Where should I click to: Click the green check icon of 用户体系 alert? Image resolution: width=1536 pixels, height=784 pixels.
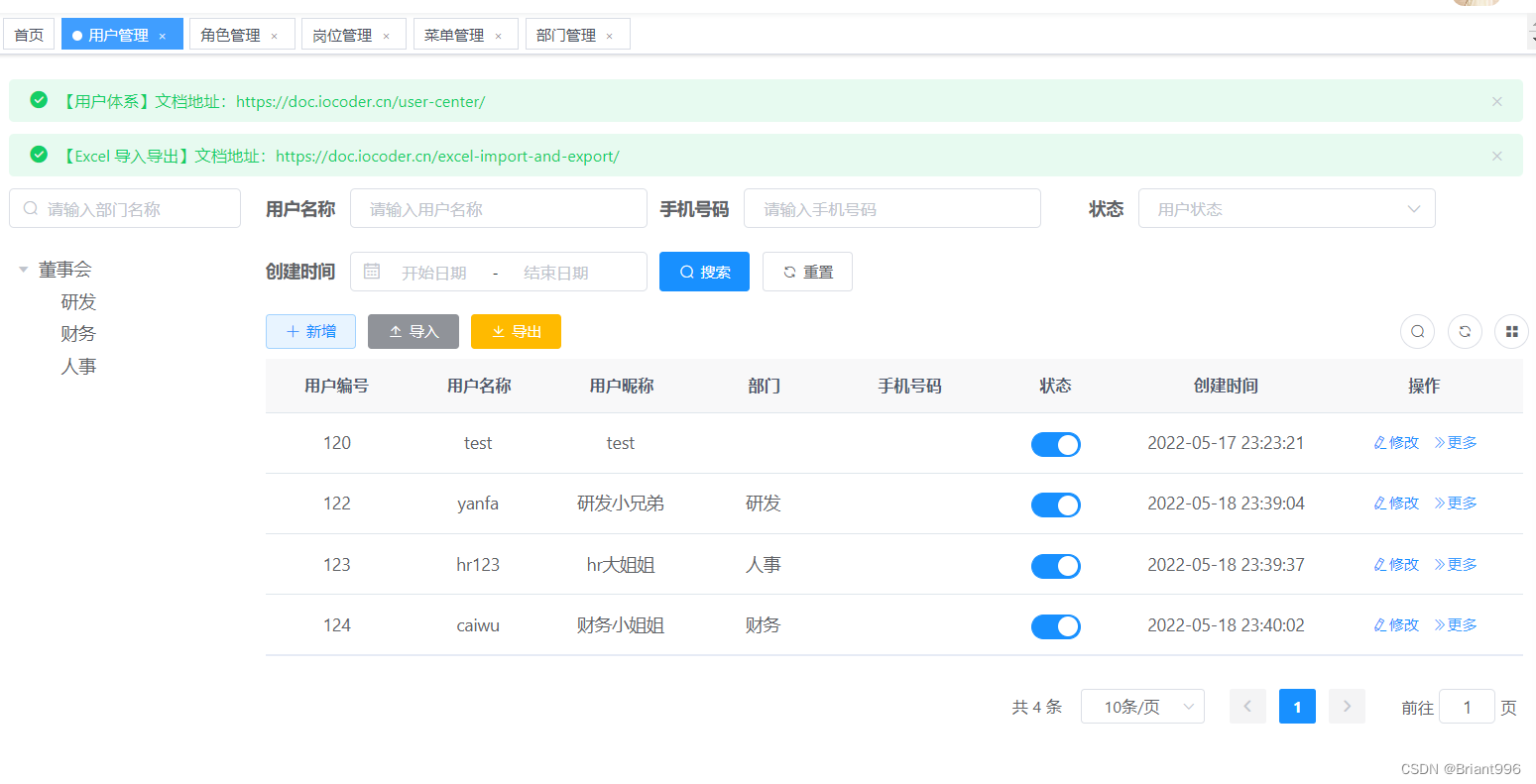39,99
